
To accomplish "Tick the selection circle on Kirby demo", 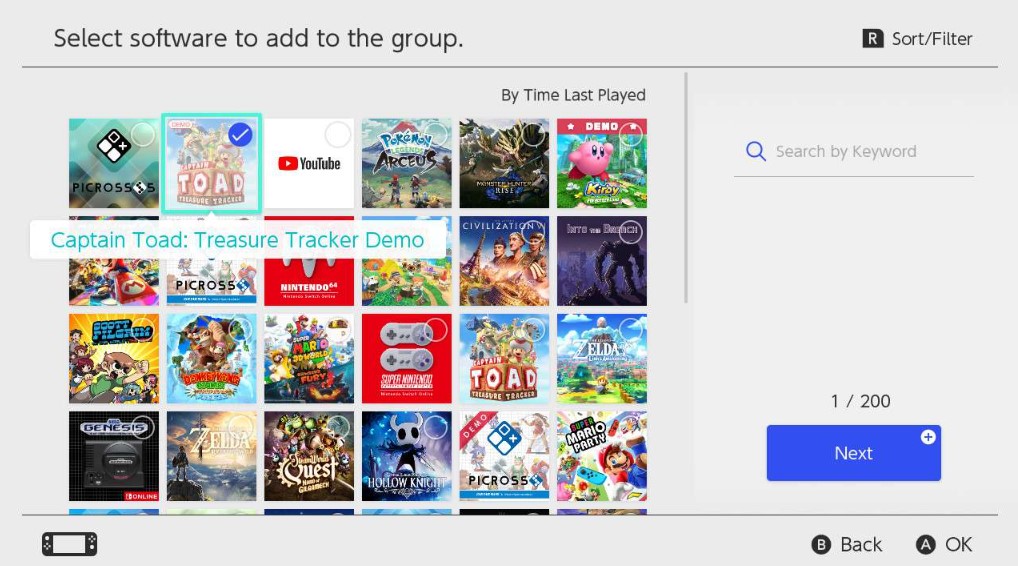I will [x=630, y=135].
